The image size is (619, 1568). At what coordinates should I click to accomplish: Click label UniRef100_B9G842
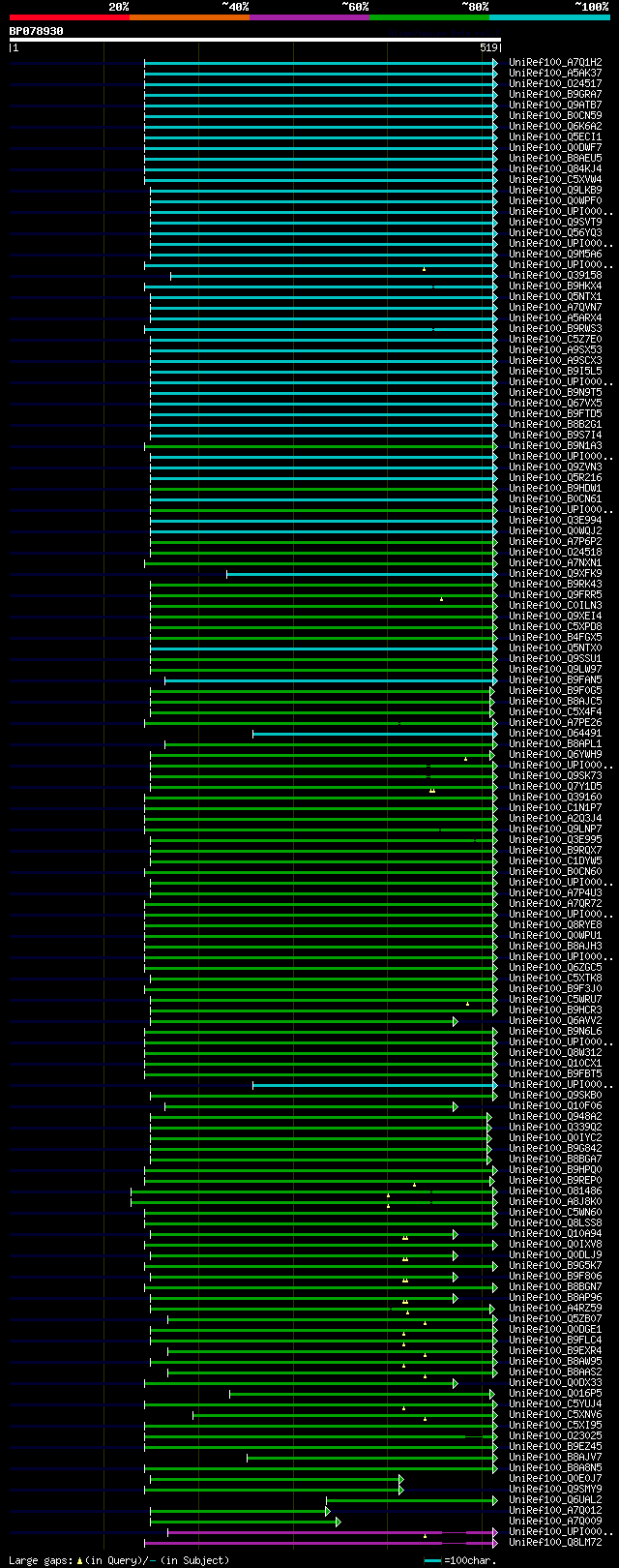click(x=556, y=1149)
